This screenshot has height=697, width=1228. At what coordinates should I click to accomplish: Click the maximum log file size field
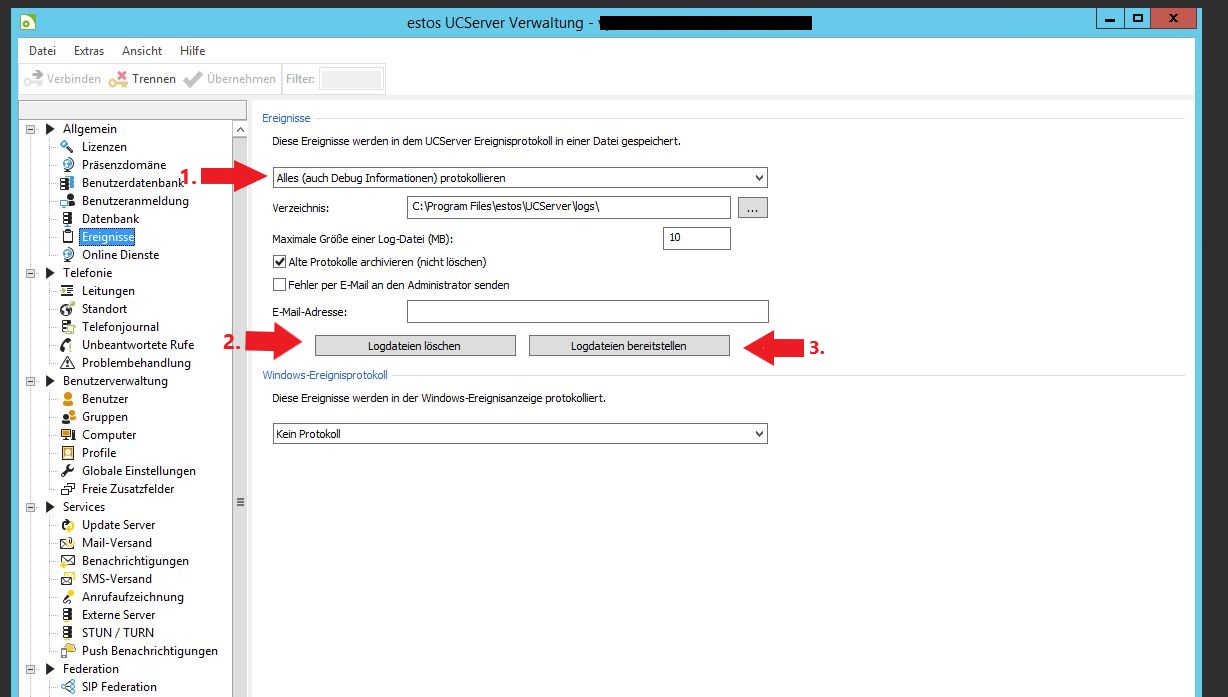[697, 238]
